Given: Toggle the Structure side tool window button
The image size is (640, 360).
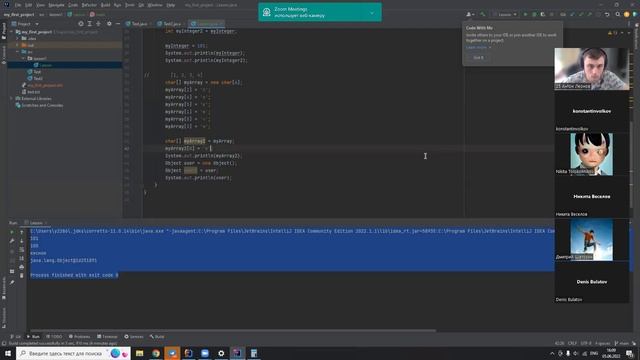Looking at the screenshot, I should [x=4, y=317].
